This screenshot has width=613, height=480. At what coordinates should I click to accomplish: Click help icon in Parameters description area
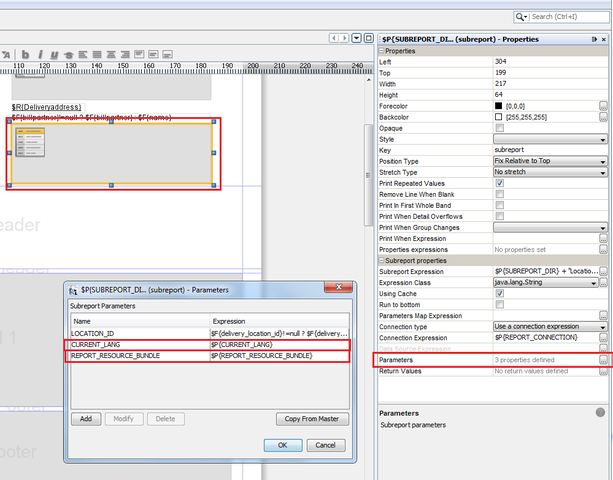601,411
